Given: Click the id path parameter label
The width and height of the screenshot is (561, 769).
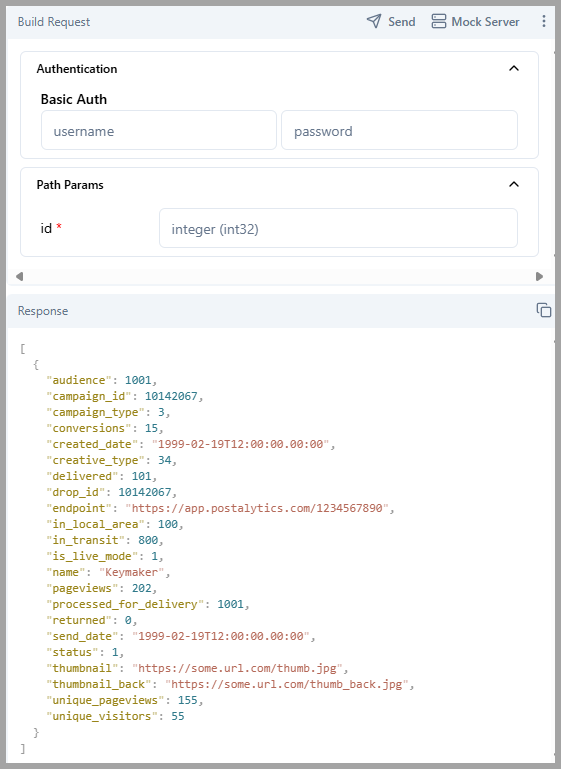Looking at the screenshot, I should (x=46, y=228).
